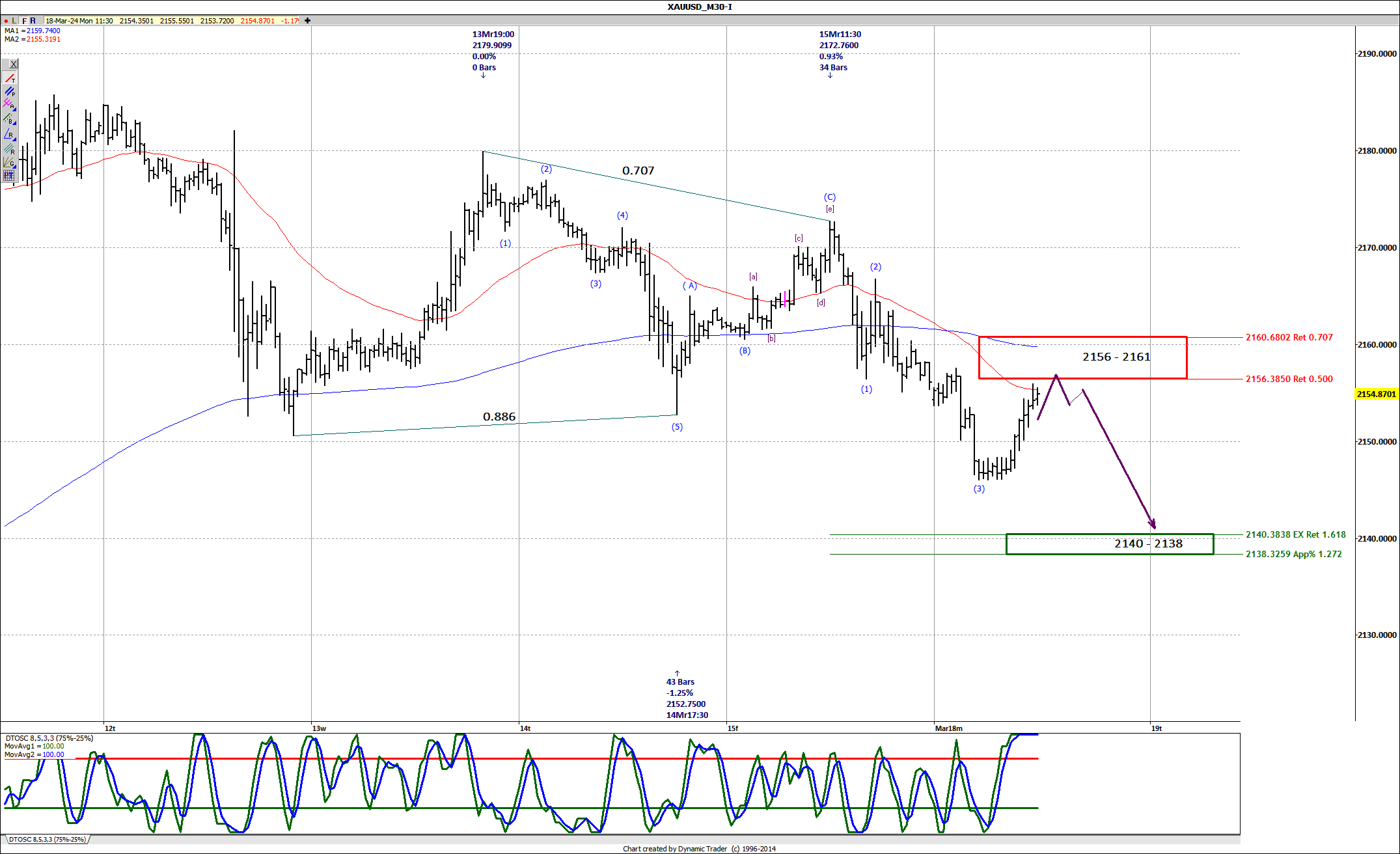The width and height of the screenshot is (1400, 854).
Task: Click the 19t date axis label
Action: [x=1156, y=728]
